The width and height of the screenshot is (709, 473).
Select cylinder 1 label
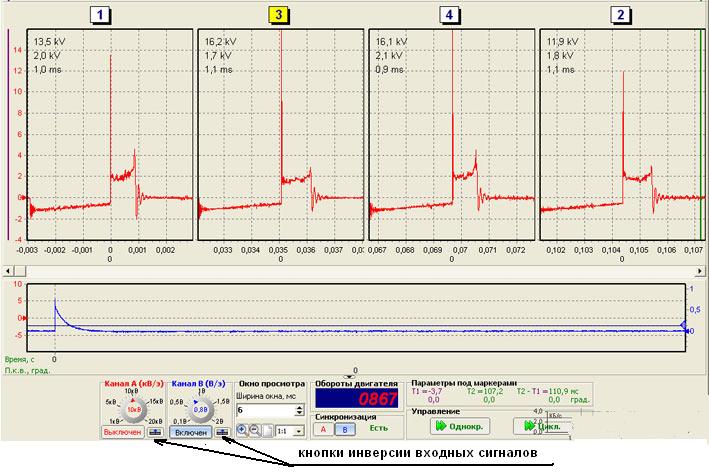click(99, 15)
